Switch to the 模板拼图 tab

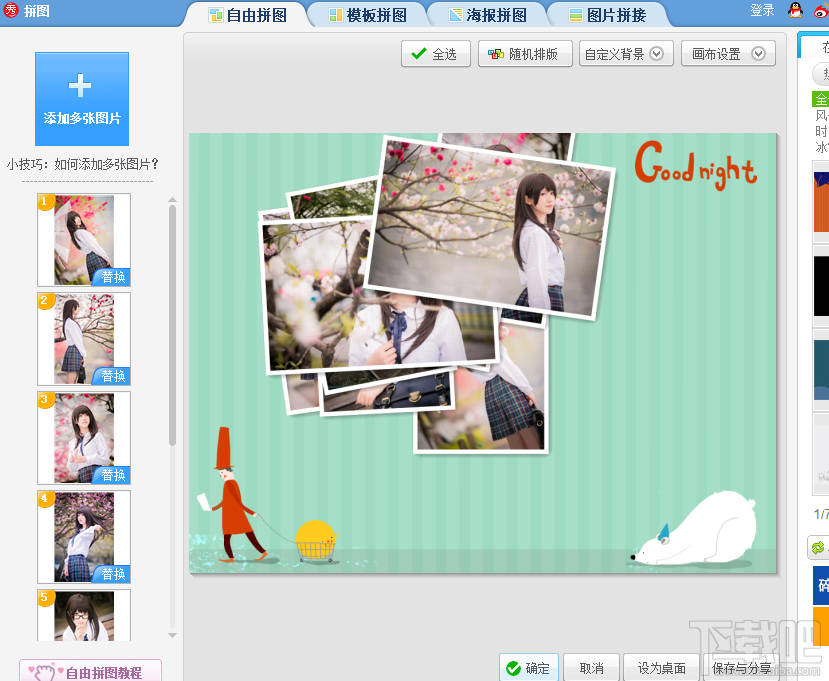tap(367, 15)
